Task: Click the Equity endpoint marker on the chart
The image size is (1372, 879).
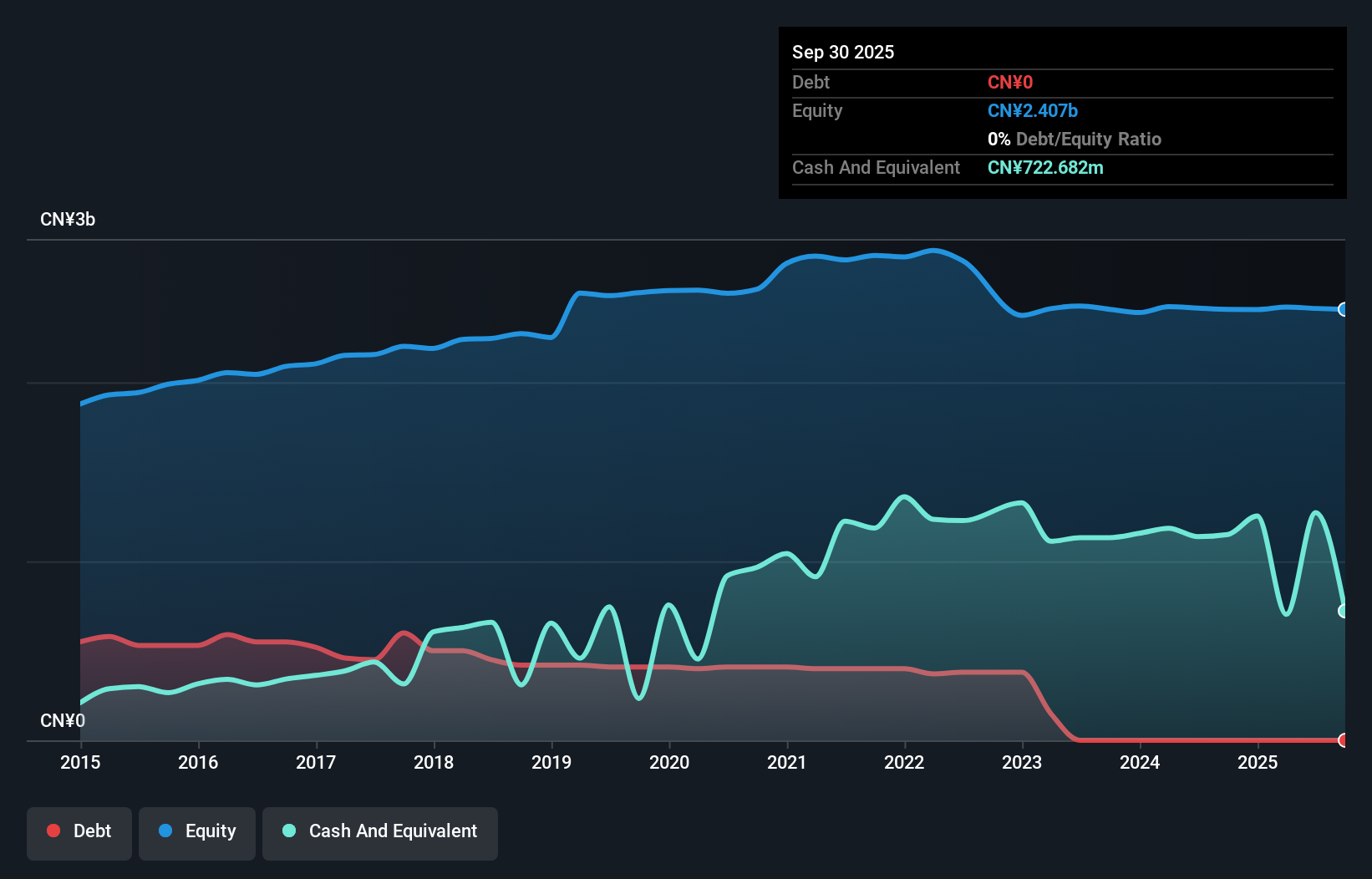Action: pyautogui.click(x=1343, y=309)
